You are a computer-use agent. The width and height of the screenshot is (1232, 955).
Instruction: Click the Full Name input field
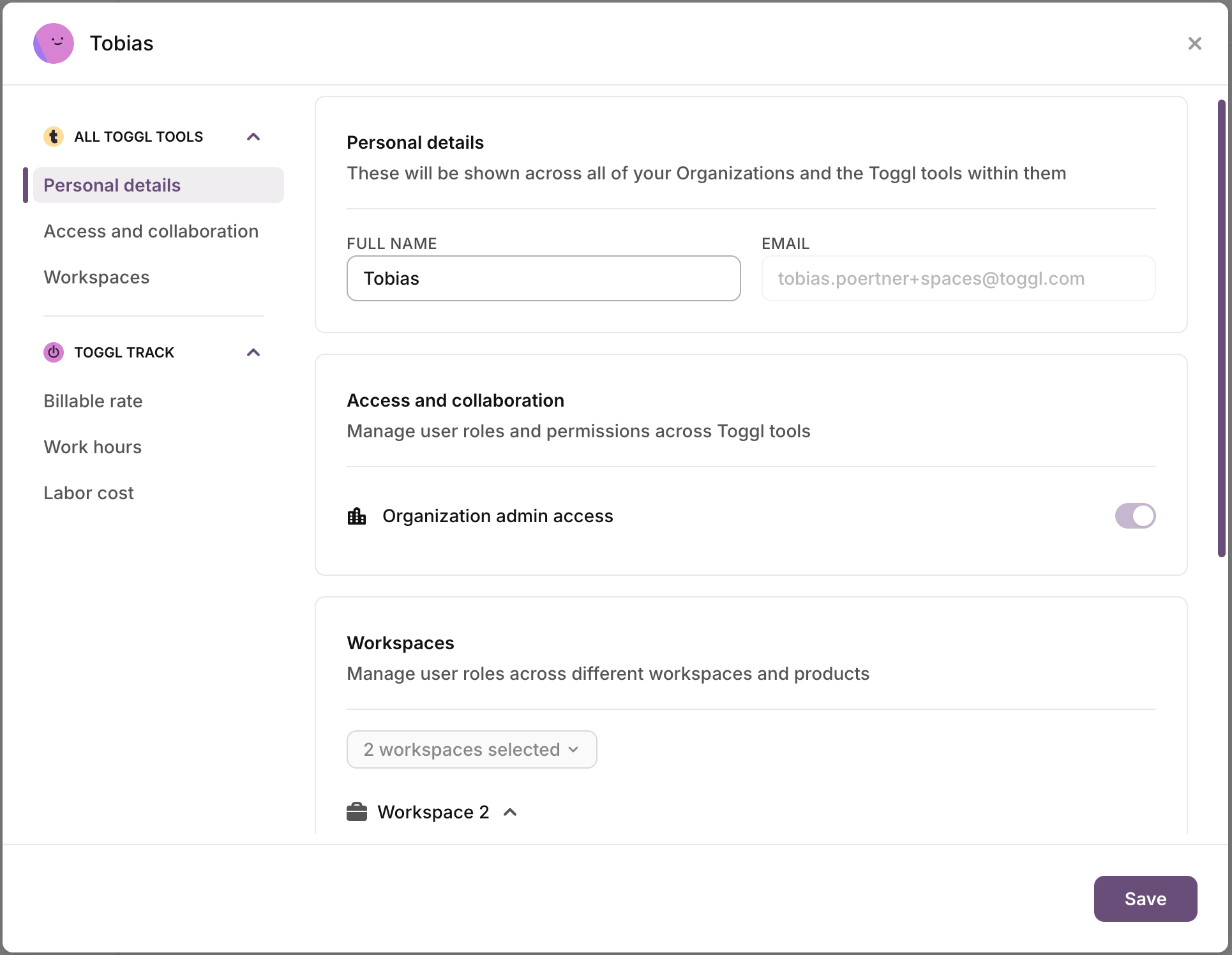543,278
